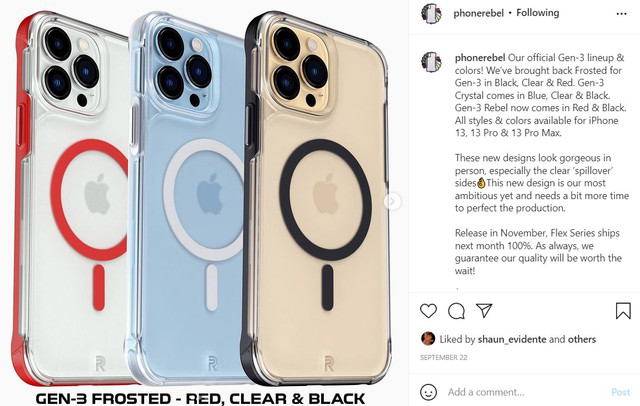
Task: Share the post via paper plane icon
Action: (x=484, y=311)
